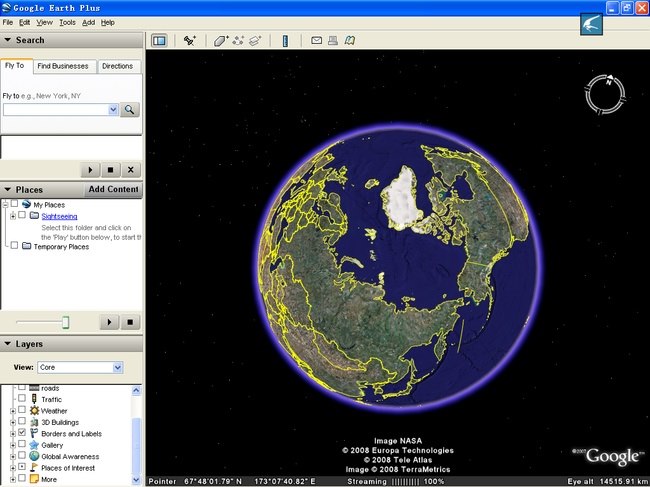Image resolution: width=650 pixels, height=487 pixels.
Task: Click the Add Placemark pushpin icon
Action: point(190,41)
